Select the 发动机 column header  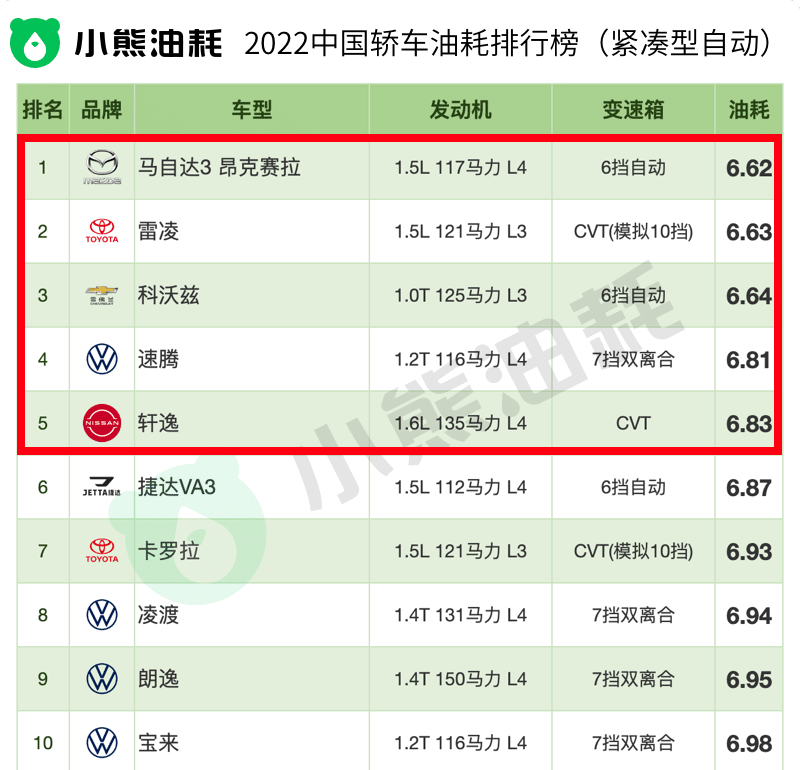tap(460, 110)
